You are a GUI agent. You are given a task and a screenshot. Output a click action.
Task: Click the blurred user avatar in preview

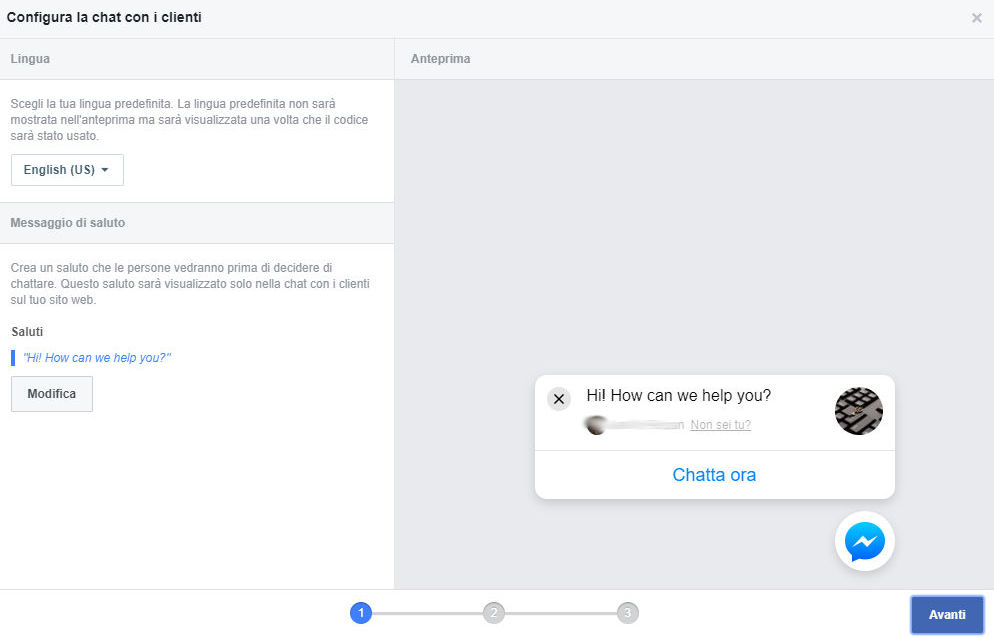pyautogui.click(x=596, y=425)
